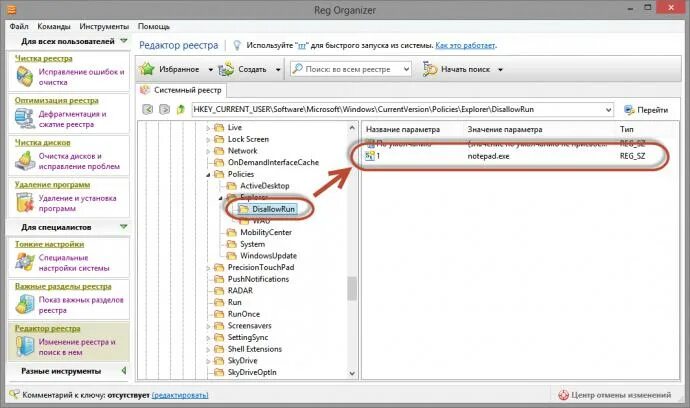This screenshot has height=408, width=690.
Task: Open Центр отмены изменений
Action: 615,395
